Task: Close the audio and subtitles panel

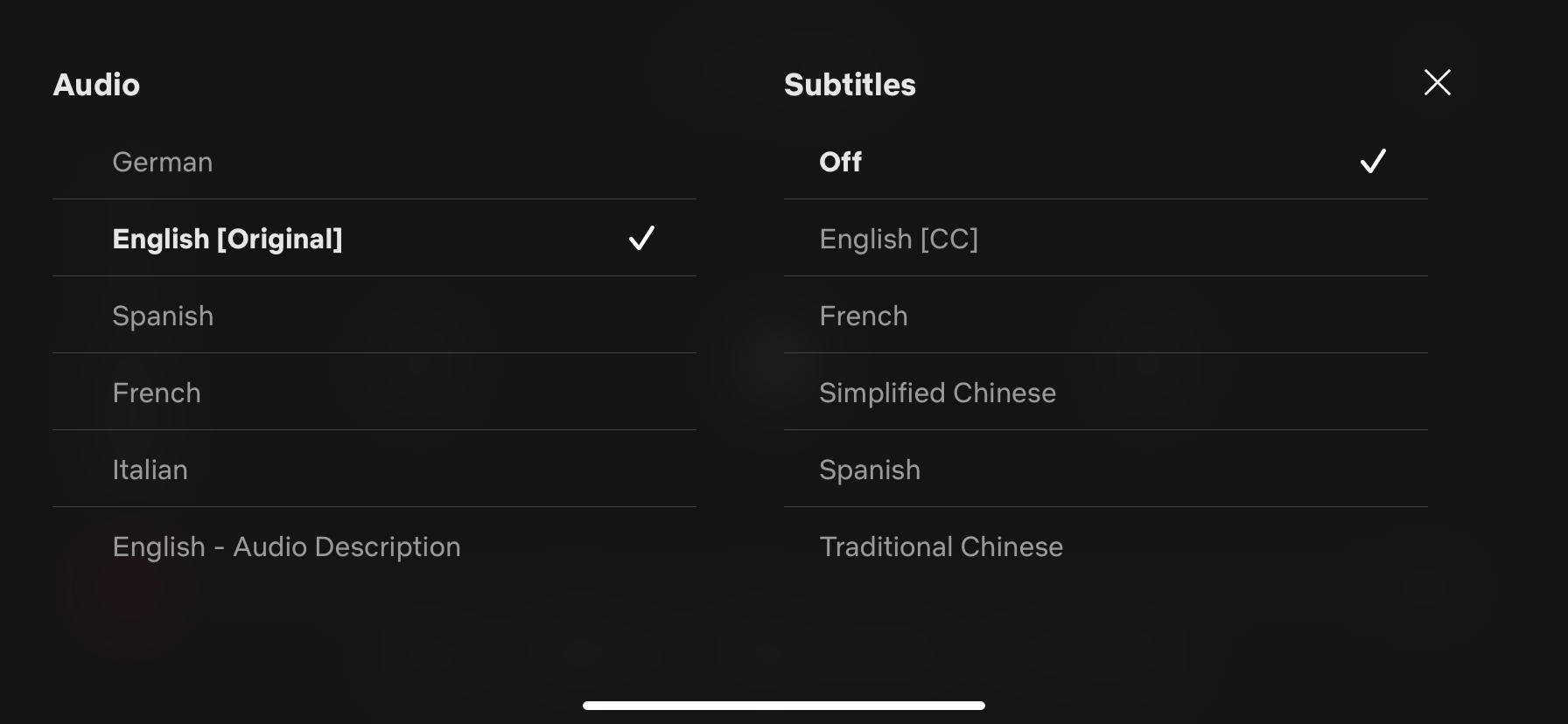Action: click(x=1437, y=82)
